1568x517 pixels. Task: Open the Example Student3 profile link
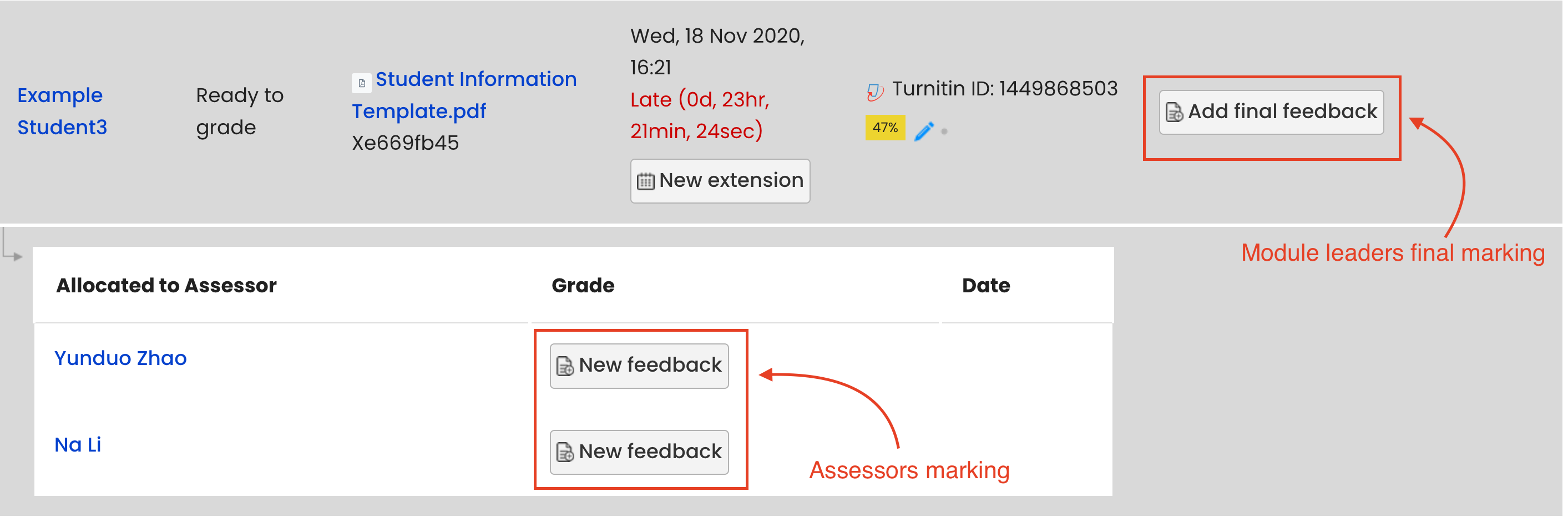62,111
